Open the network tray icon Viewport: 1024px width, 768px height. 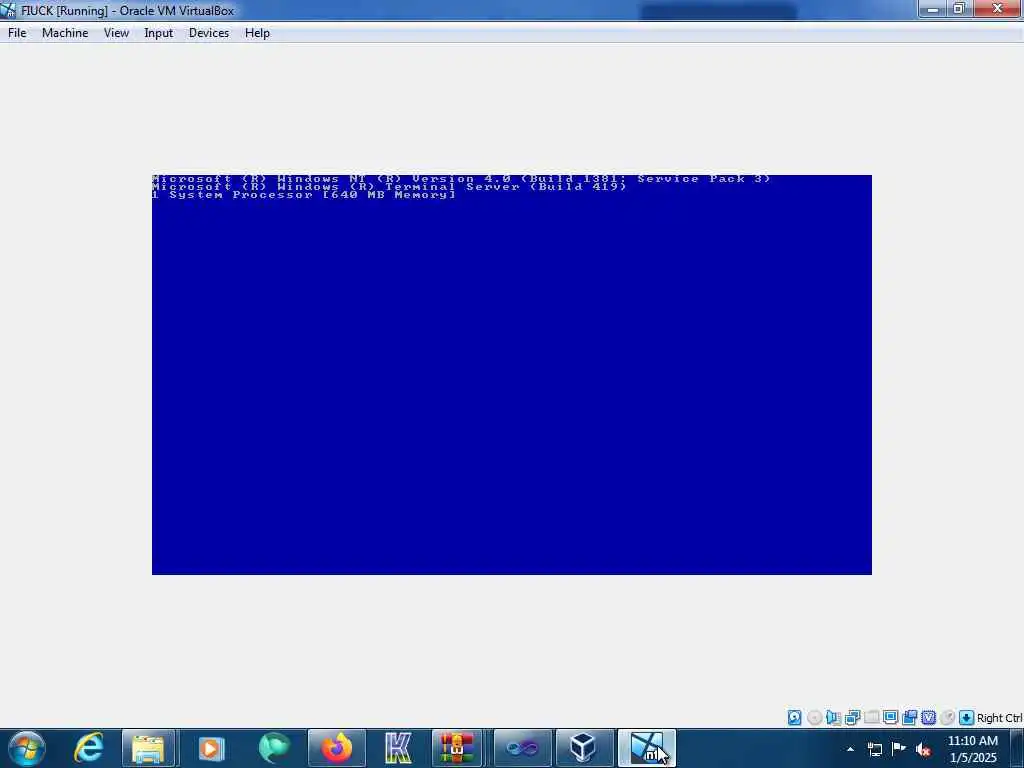pyautogui.click(x=874, y=749)
